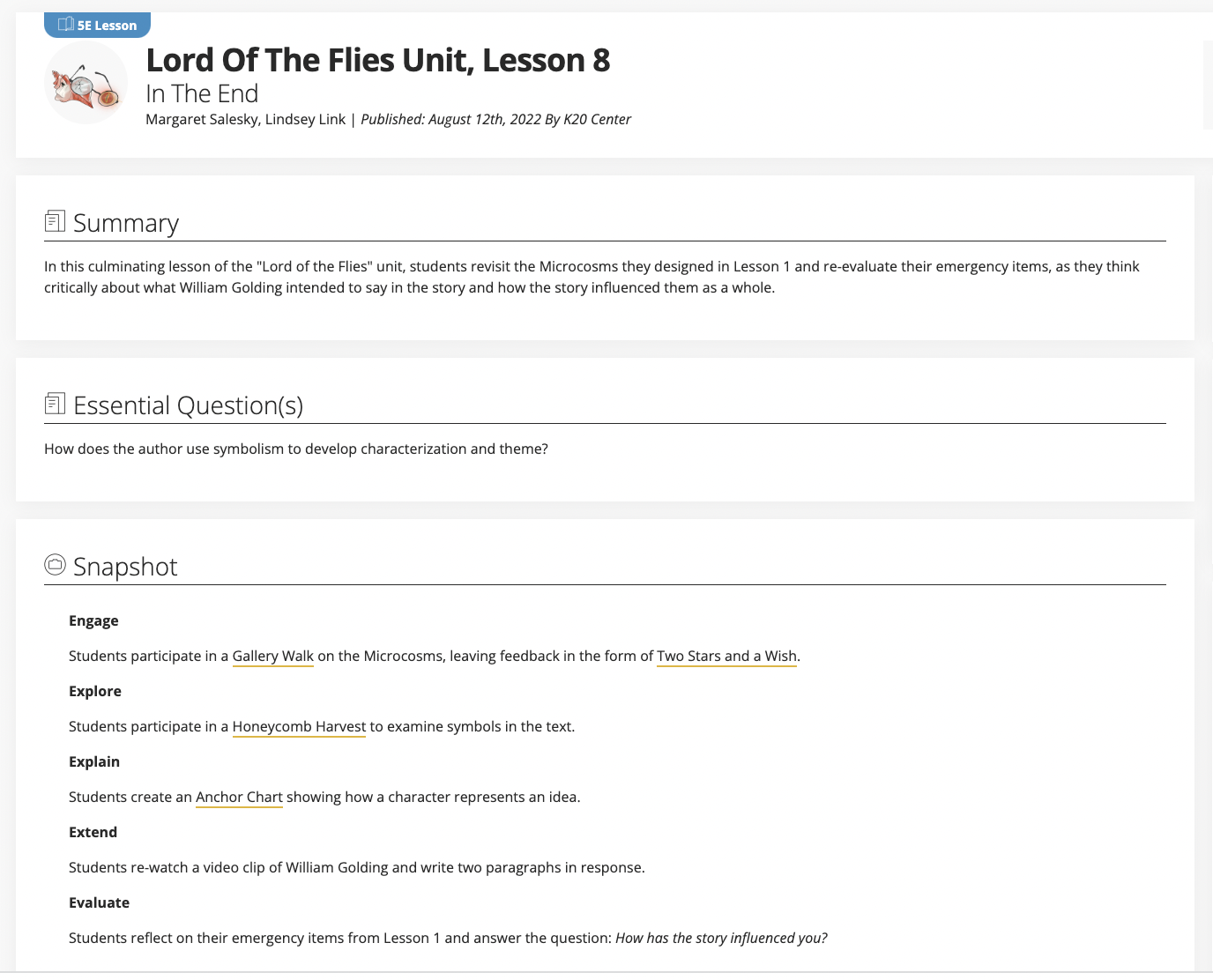Image resolution: width=1213 pixels, height=980 pixels.
Task: Click the Engage phase heading
Action: click(x=93, y=620)
